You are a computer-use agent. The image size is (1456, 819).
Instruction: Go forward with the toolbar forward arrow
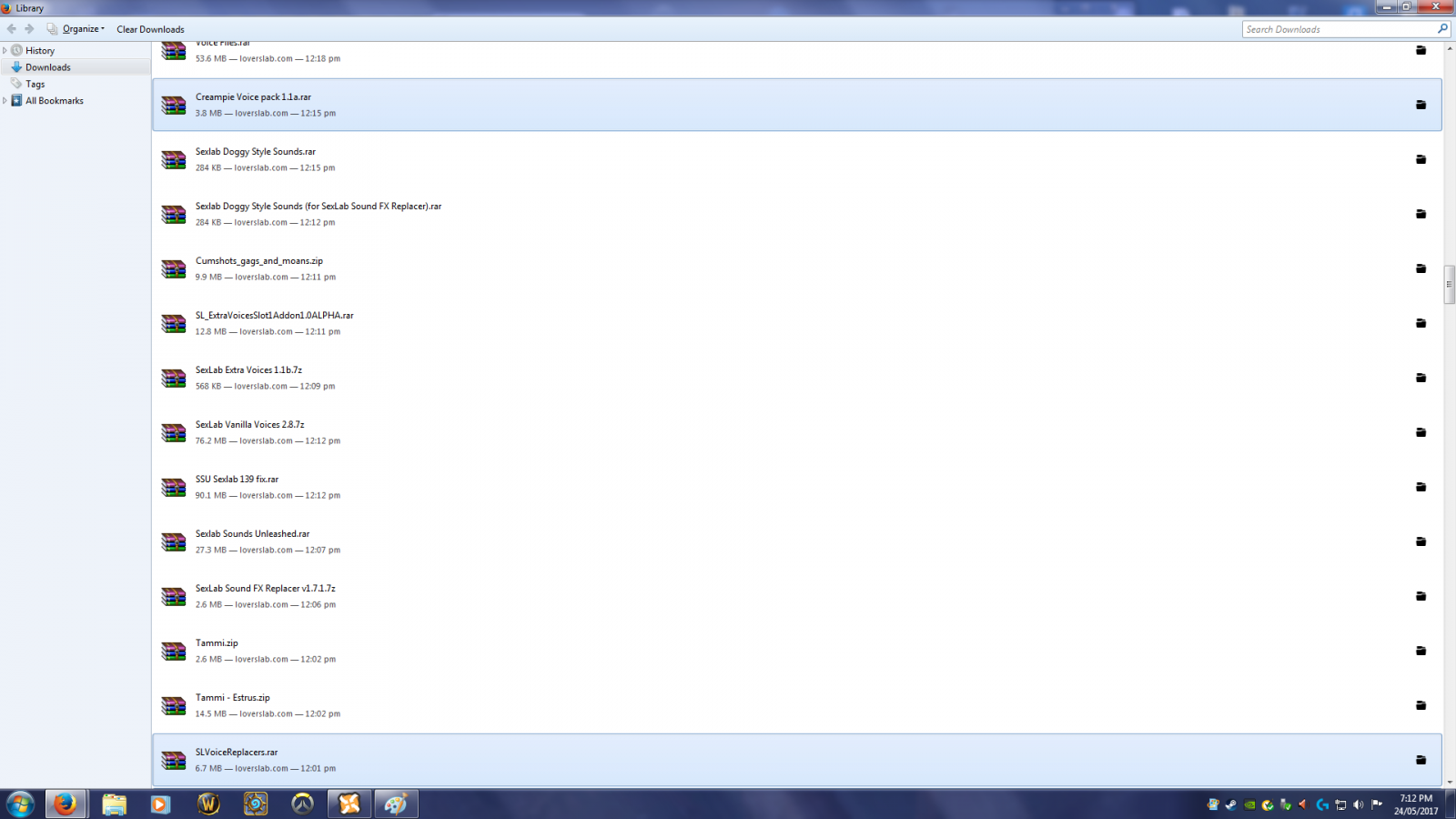point(29,29)
